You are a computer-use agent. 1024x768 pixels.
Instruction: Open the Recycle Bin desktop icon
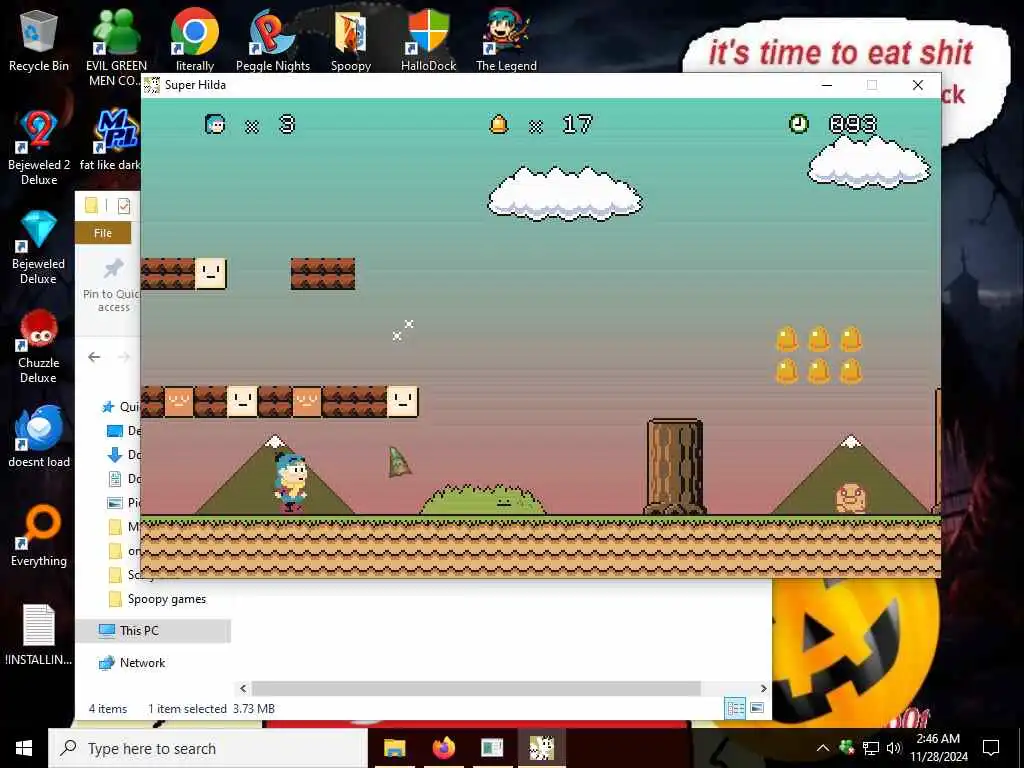click(39, 41)
